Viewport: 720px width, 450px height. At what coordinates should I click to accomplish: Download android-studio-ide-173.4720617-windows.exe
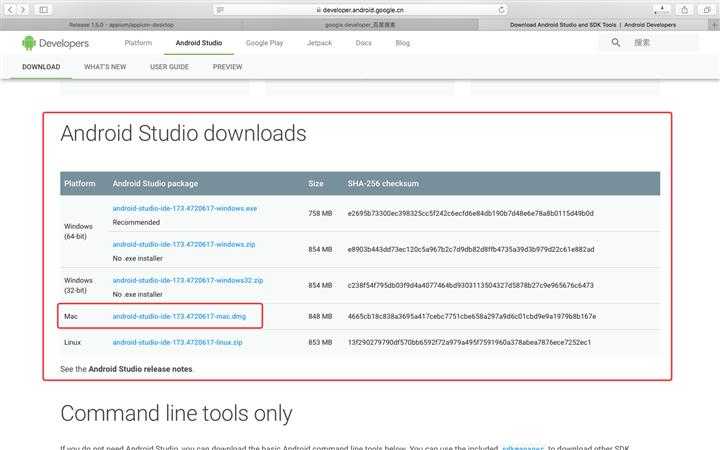click(x=185, y=208)
